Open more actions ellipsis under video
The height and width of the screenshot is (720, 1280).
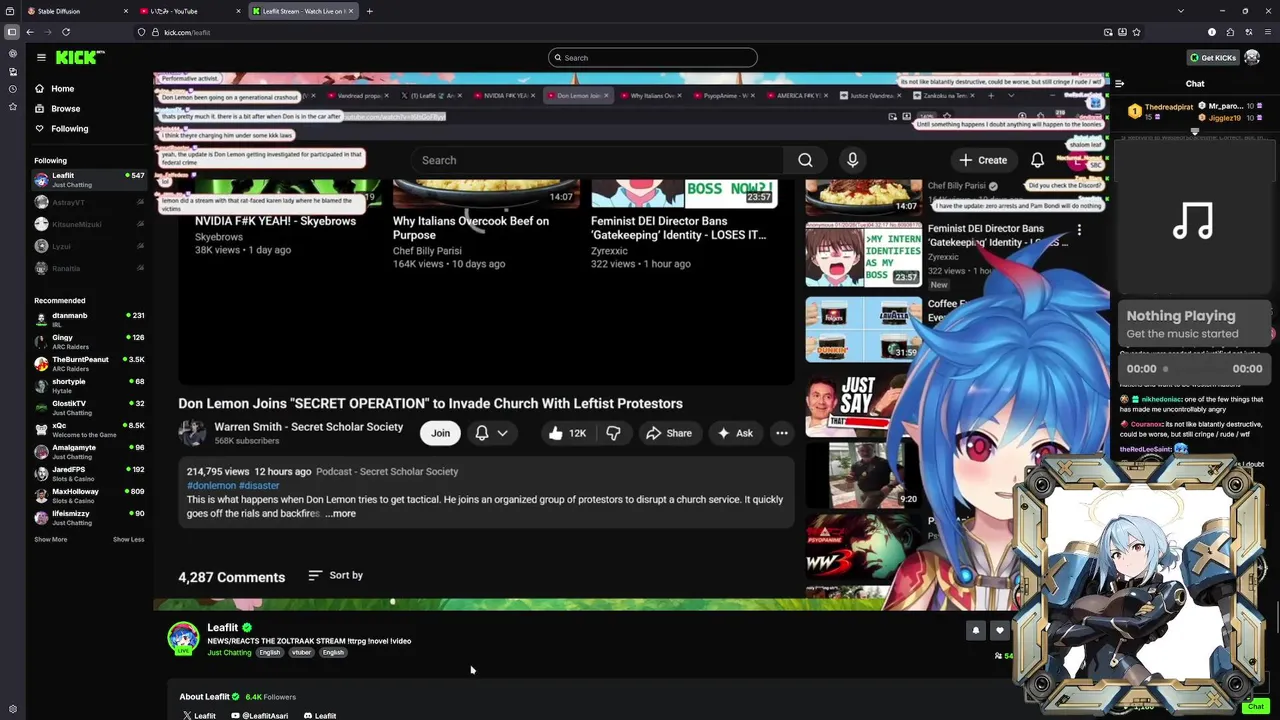click(x=782, y=433)
